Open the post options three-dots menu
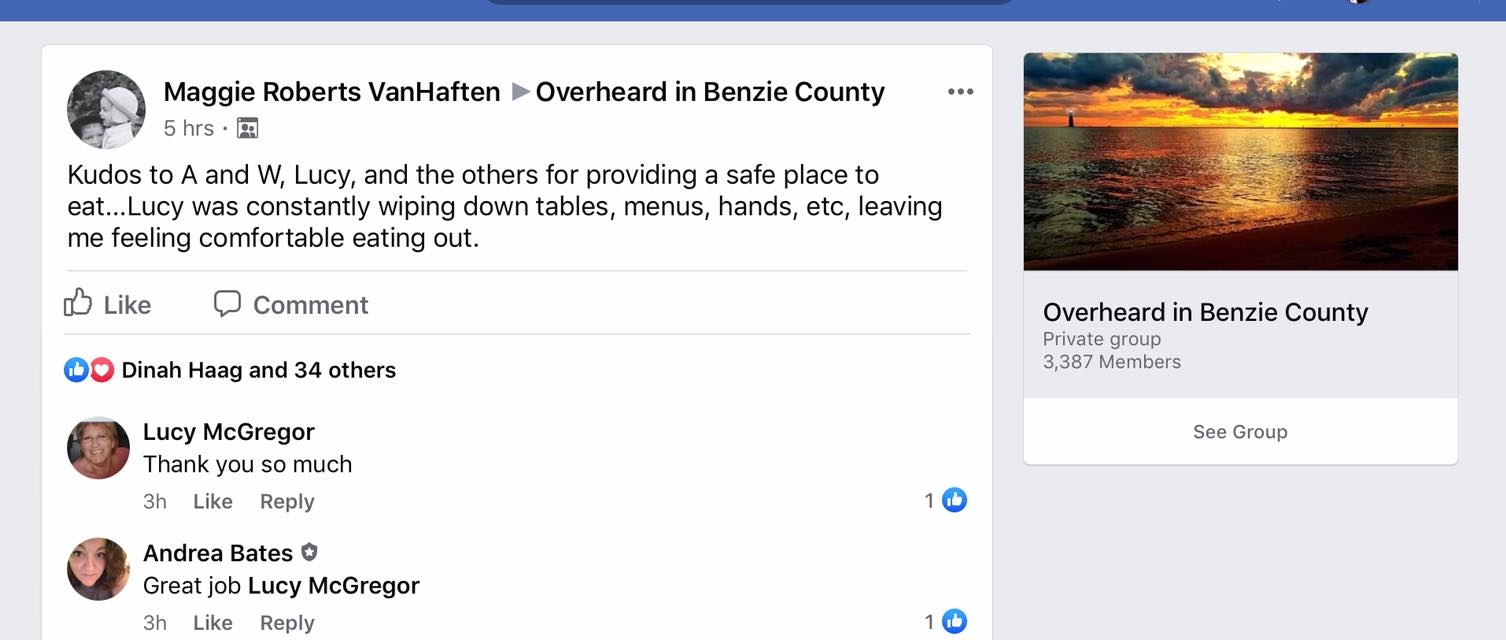Screen dimensions: 1506x640 coord(960,92)
